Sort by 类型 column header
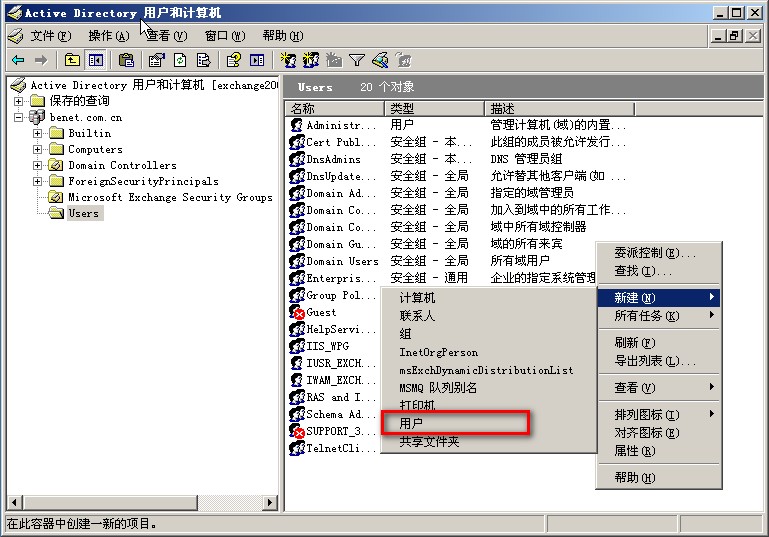769x537 pixels. [x=435, y=108]
